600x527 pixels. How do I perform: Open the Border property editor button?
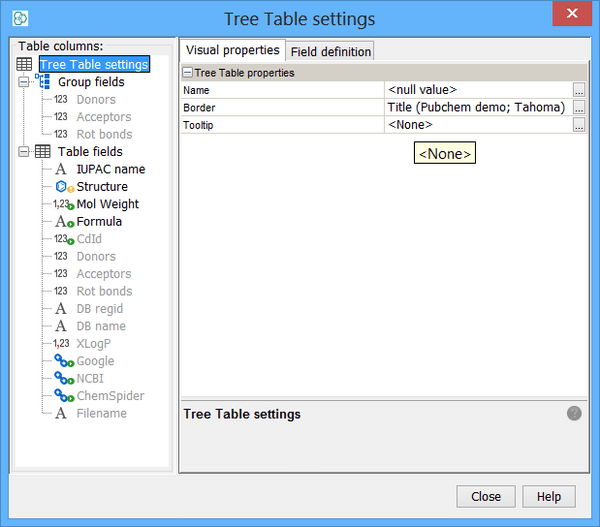click(579, 108)
